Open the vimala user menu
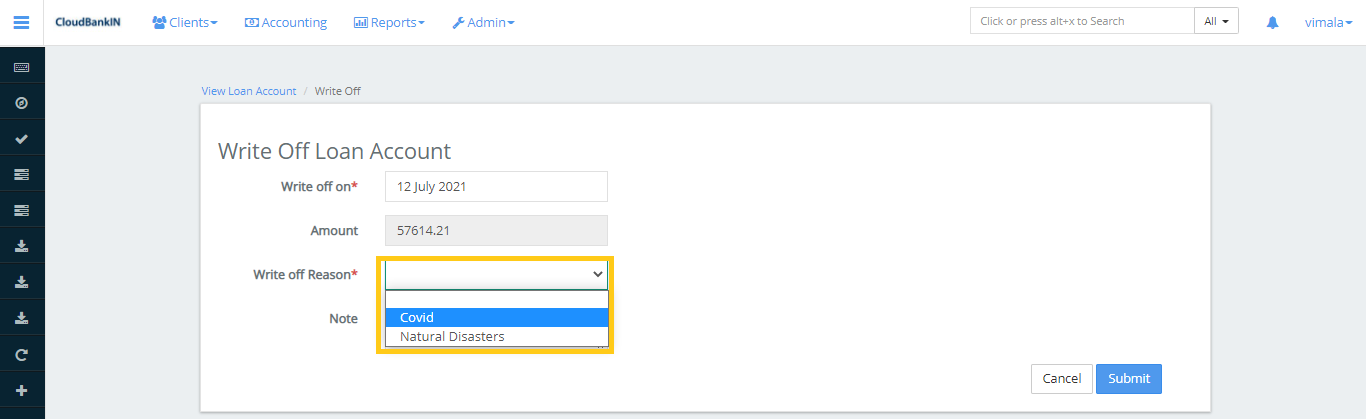The width and height of the screenshot is (1366, 419). pos(1328,22)
